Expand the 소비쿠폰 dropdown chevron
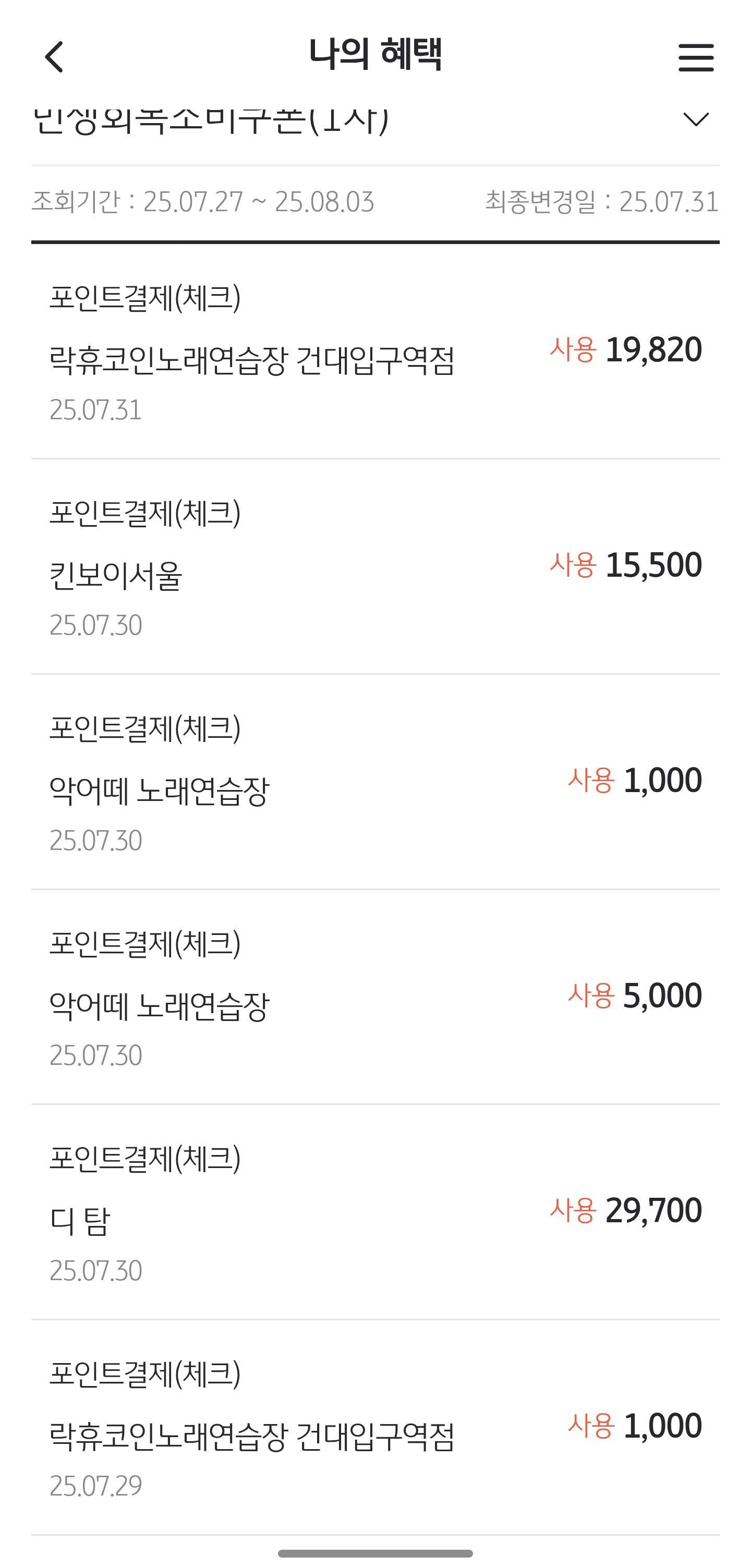 (696, 119)
